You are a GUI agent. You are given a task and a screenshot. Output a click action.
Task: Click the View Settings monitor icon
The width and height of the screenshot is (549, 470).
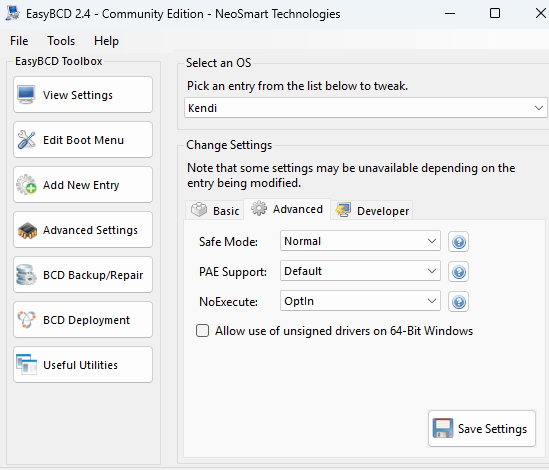click(x=26, y=95)
